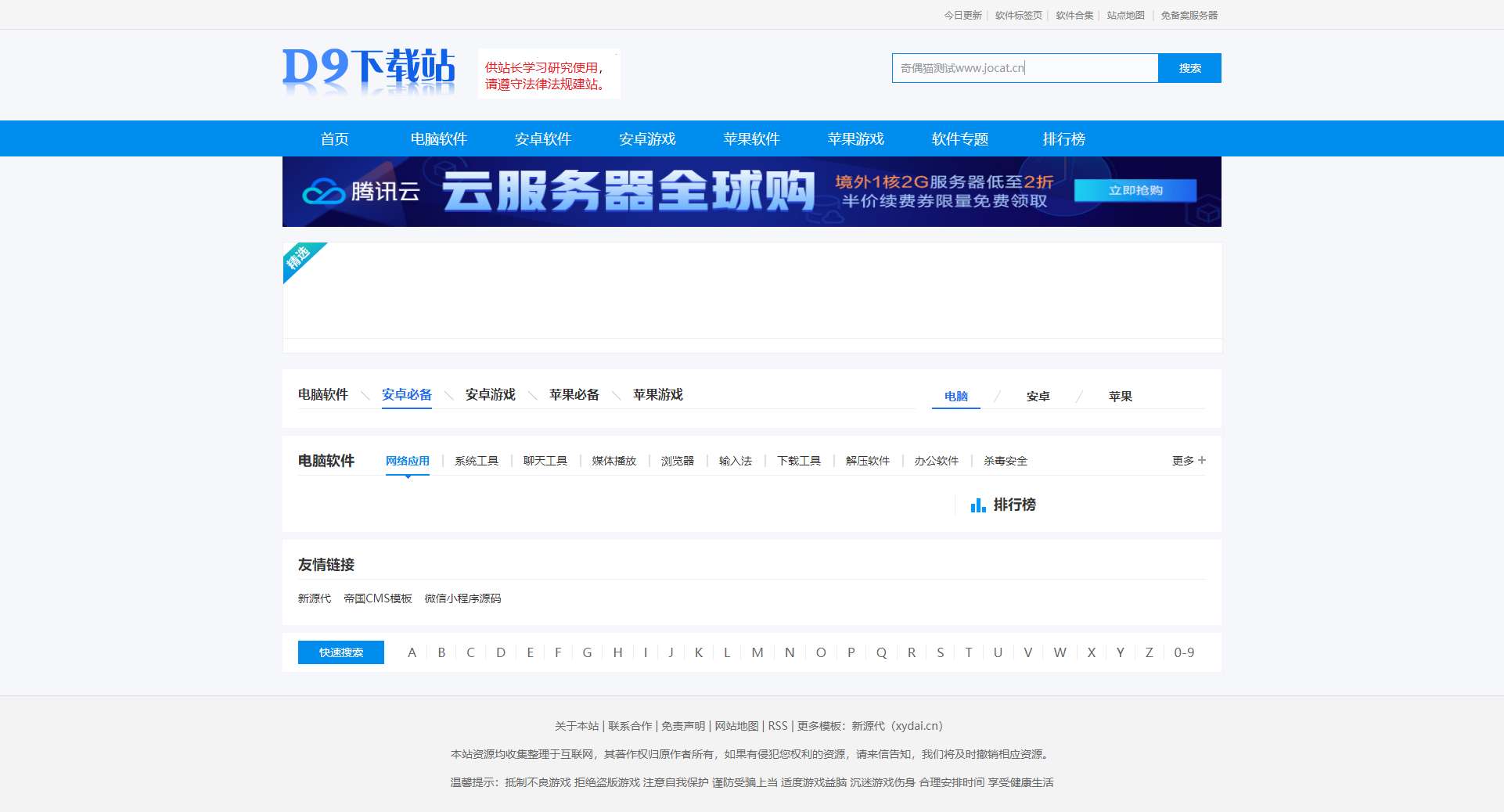Click the search input field
The image size is (1504, 812).
coord(1024,68)
